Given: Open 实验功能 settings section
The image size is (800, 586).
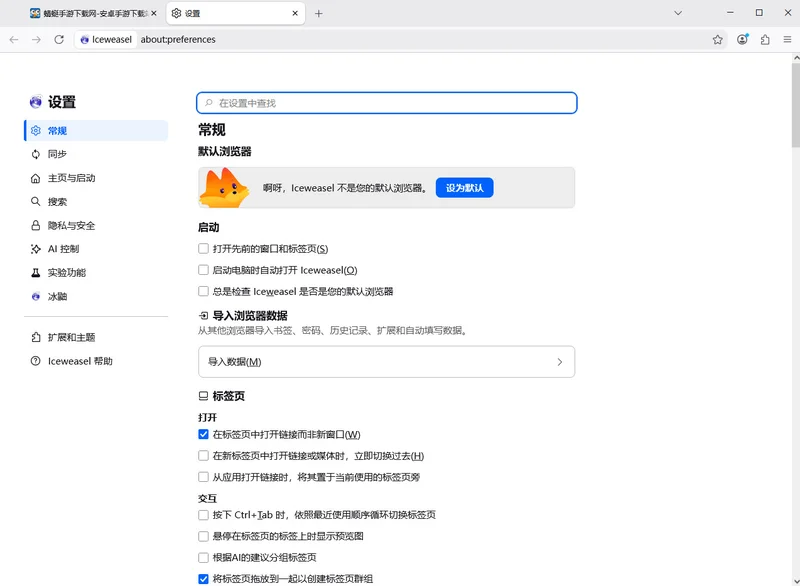Looking at the screenshot, I should [96, 272].
